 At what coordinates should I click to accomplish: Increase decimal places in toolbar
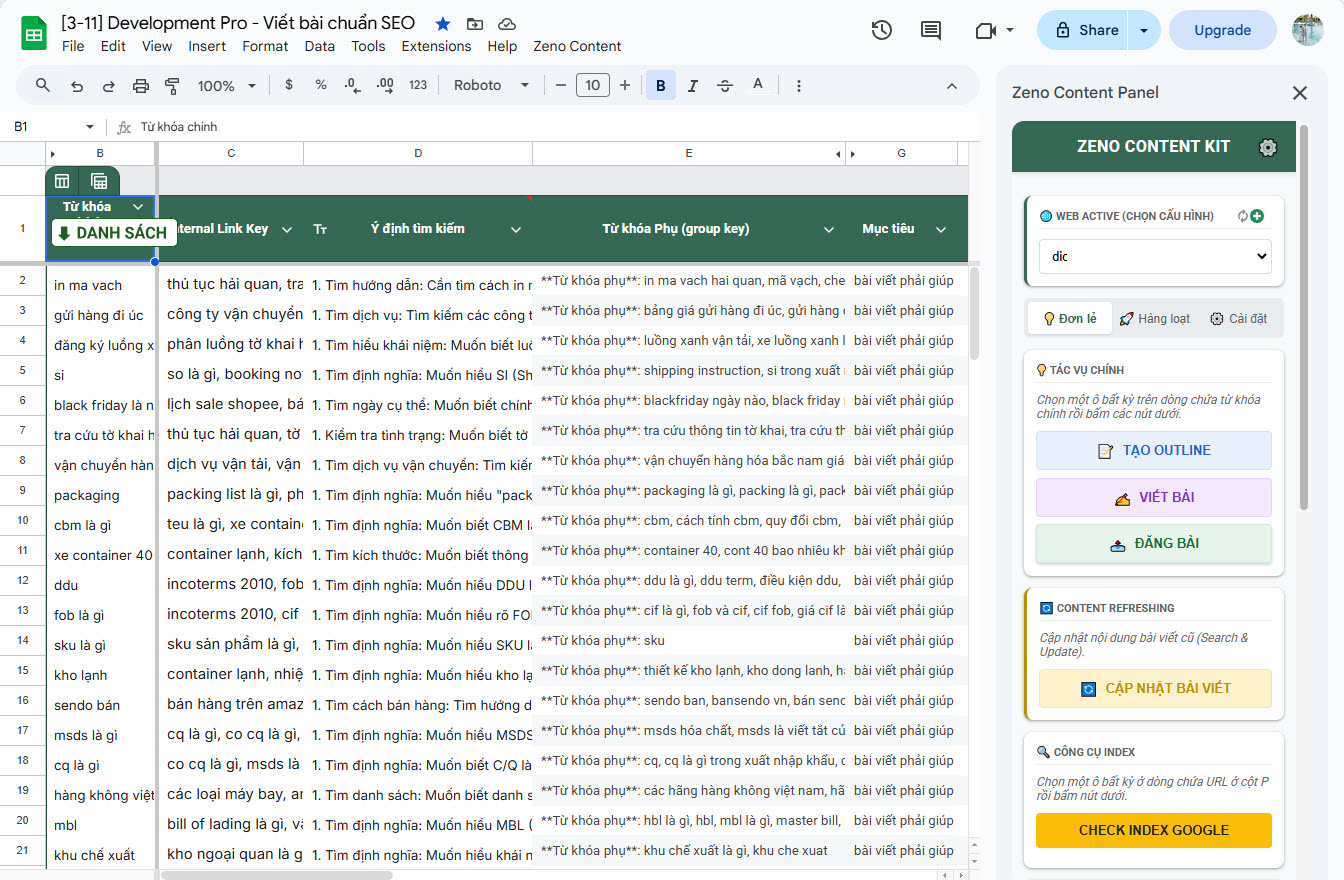[385, 85]
